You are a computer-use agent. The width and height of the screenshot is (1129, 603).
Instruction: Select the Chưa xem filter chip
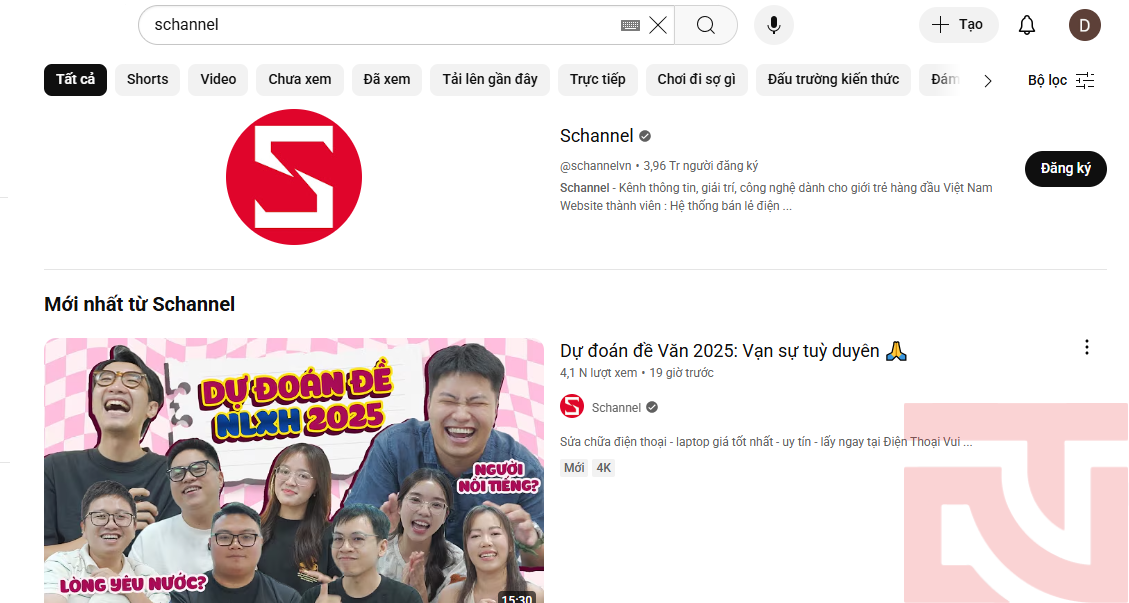coord(300,79)
